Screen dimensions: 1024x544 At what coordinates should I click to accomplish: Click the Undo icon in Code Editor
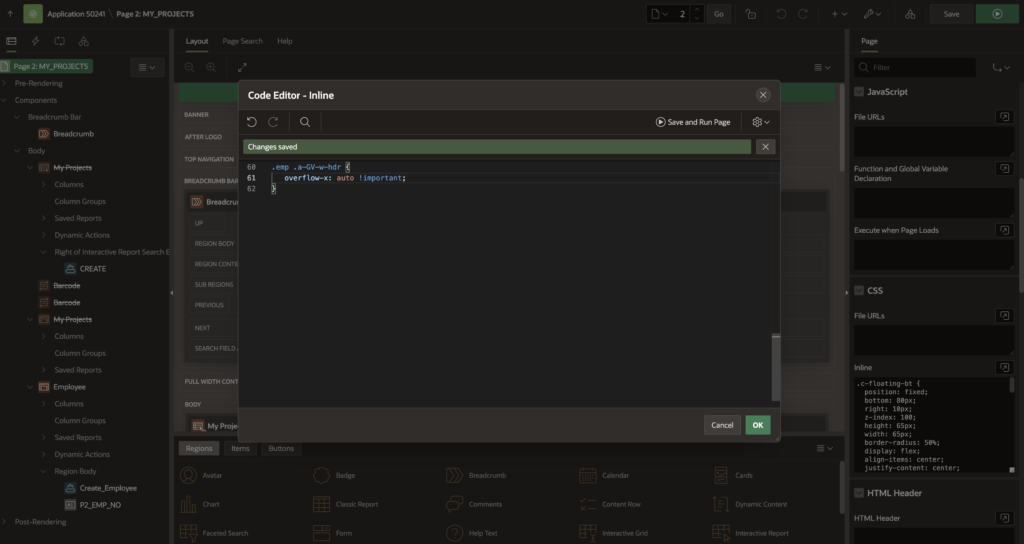point(252,122)
